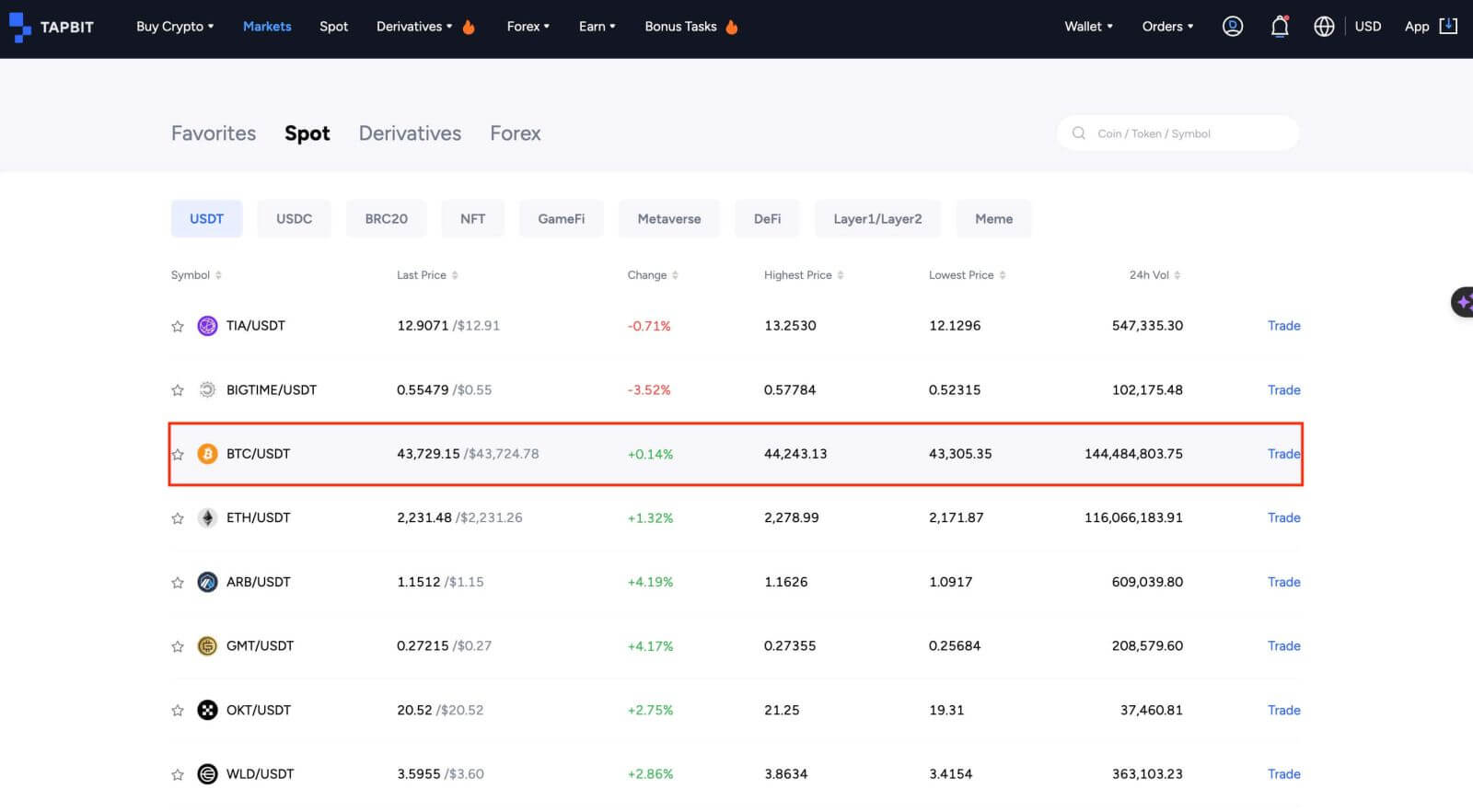Click the Ethereum coin icon
This screenshot has height=812, width=1473.
click(x=207, y=517)
